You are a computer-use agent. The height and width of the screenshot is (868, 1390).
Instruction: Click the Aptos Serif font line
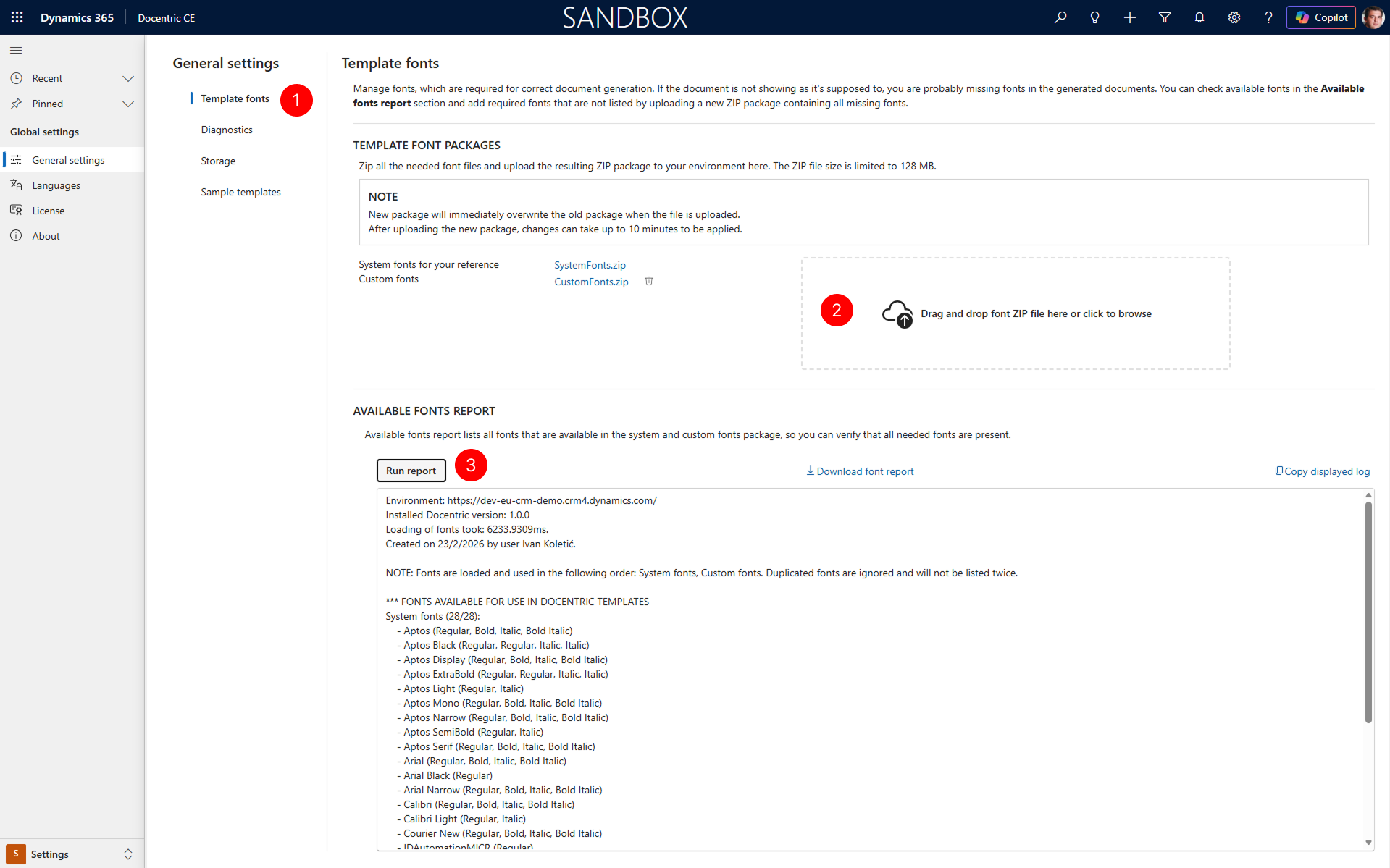tap(496, 746)
